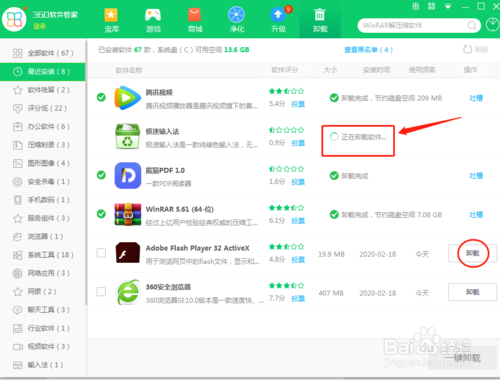Image resolution: width=500 pixels, height=380 pixels.
Task: Select the 卸载 uninstall tab
Action: (x=320, y=20)
